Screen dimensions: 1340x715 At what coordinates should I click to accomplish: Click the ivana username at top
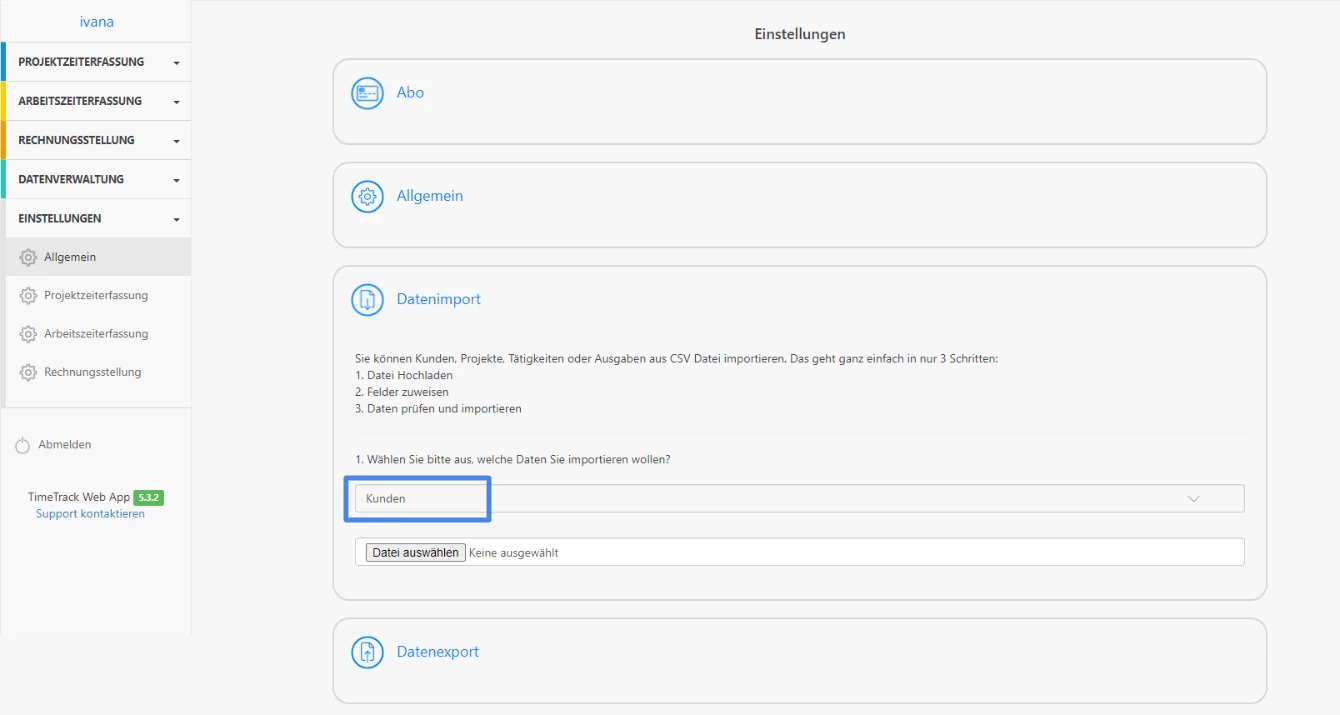click(97, 20)
